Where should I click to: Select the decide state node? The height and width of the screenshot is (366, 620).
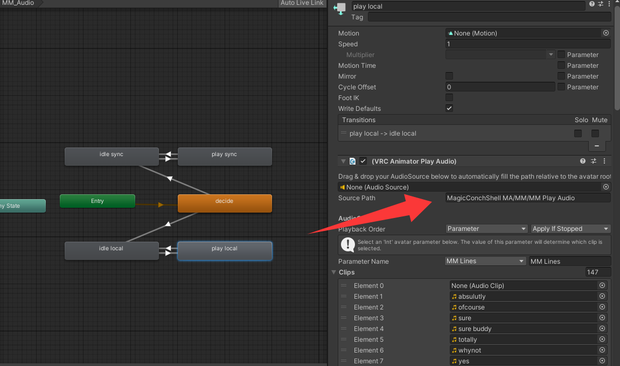click(x=225, y=203)
